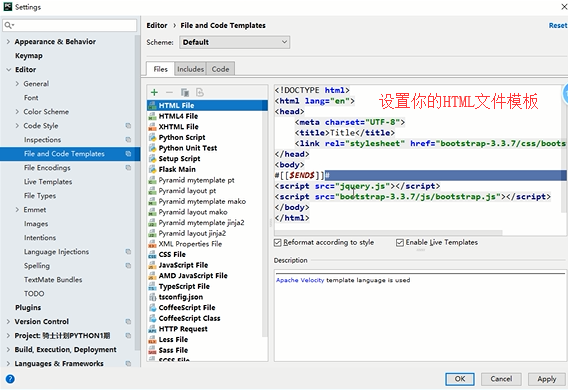Add a new template with the plus icon
The height and width of the screenshot is (390, 568).
(x=154, y=92)
